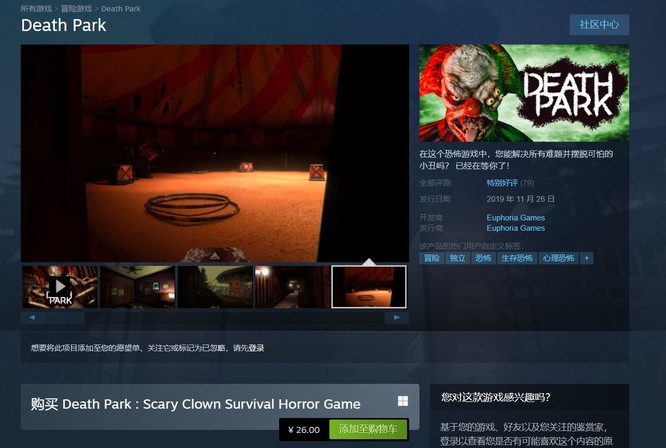Go to 冒险游戏 breadcrumb category
666x448 pixels.
pos(77,9)
